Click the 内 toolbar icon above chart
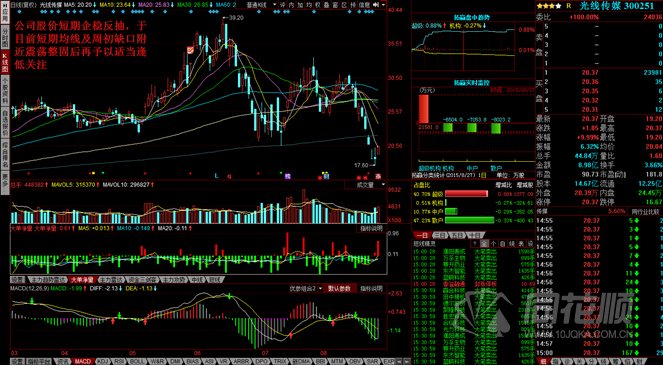 pos(291,4)
